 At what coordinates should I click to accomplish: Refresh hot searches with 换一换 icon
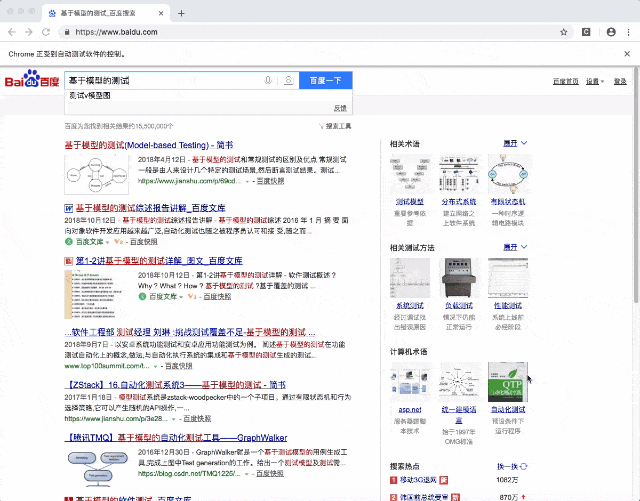click(x=524, y=466)
